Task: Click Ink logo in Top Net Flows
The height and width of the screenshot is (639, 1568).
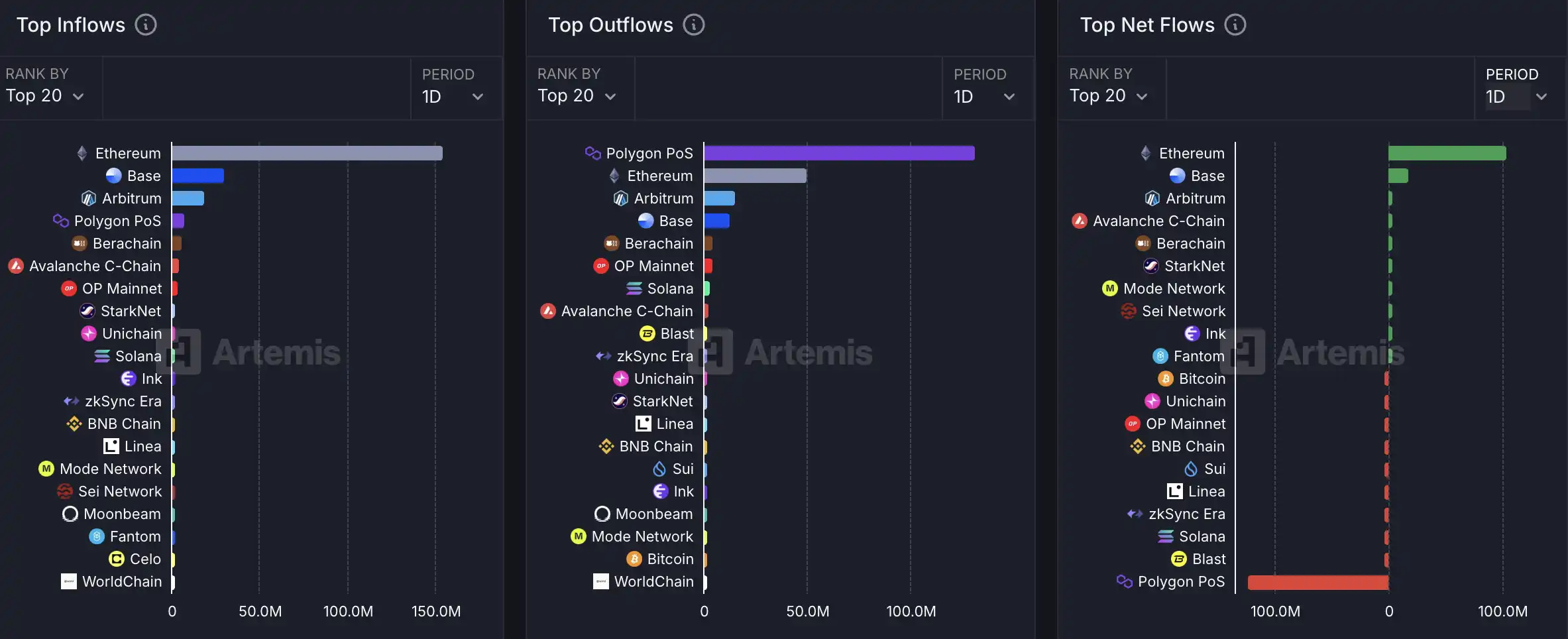Action: [1192, 333]
